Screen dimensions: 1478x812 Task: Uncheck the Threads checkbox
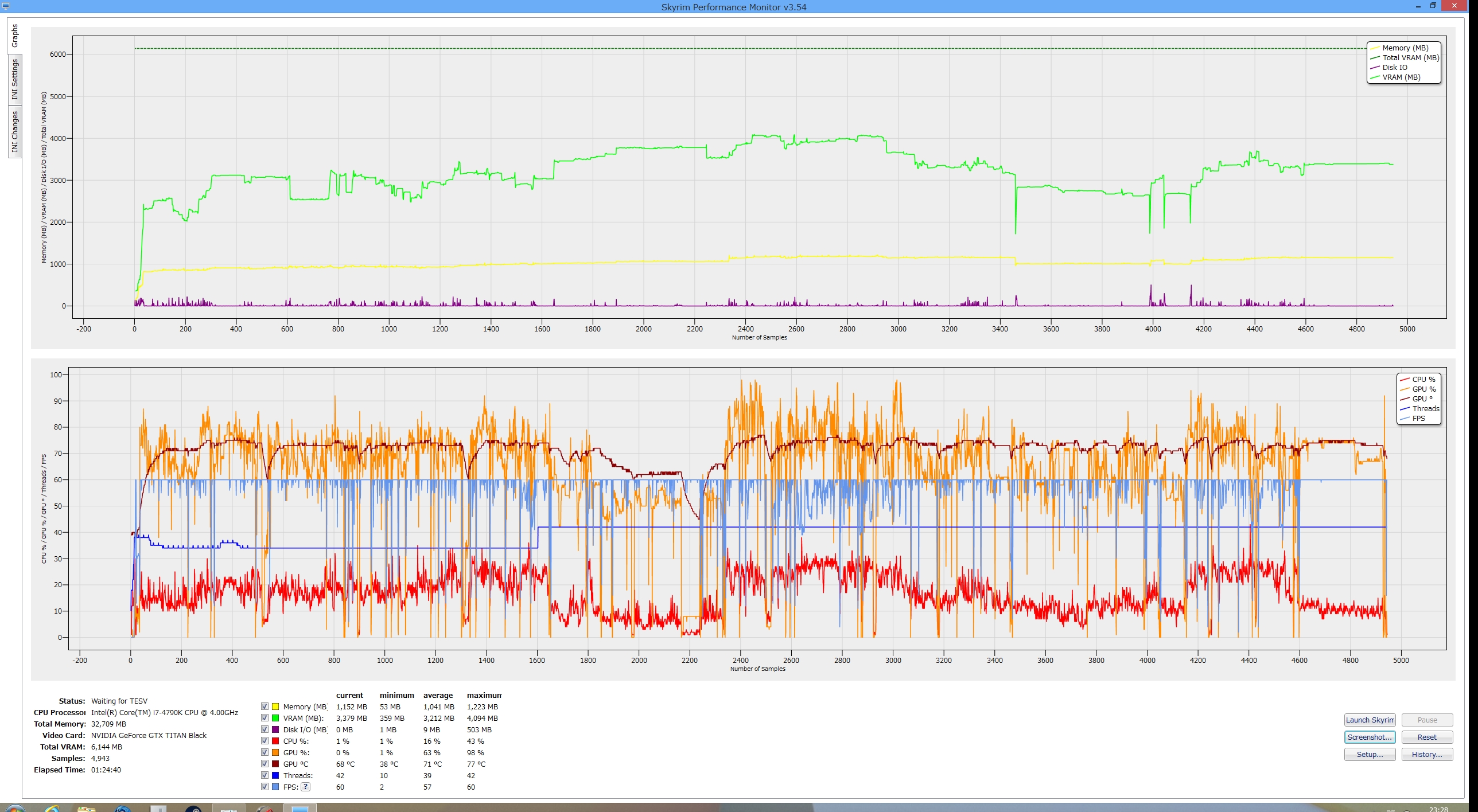(265, 775)
